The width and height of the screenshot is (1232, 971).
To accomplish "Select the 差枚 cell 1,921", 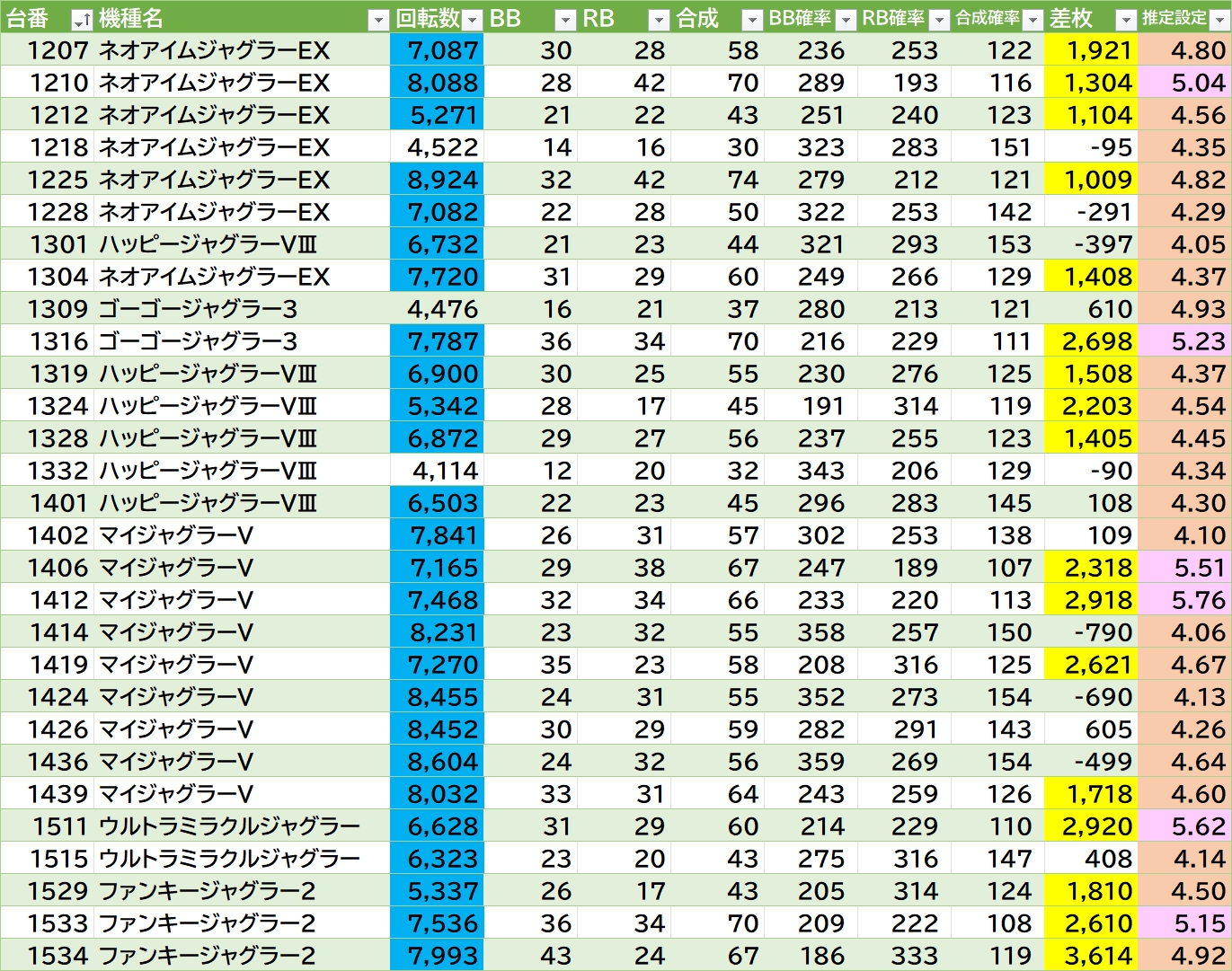I will point(1091,50).
